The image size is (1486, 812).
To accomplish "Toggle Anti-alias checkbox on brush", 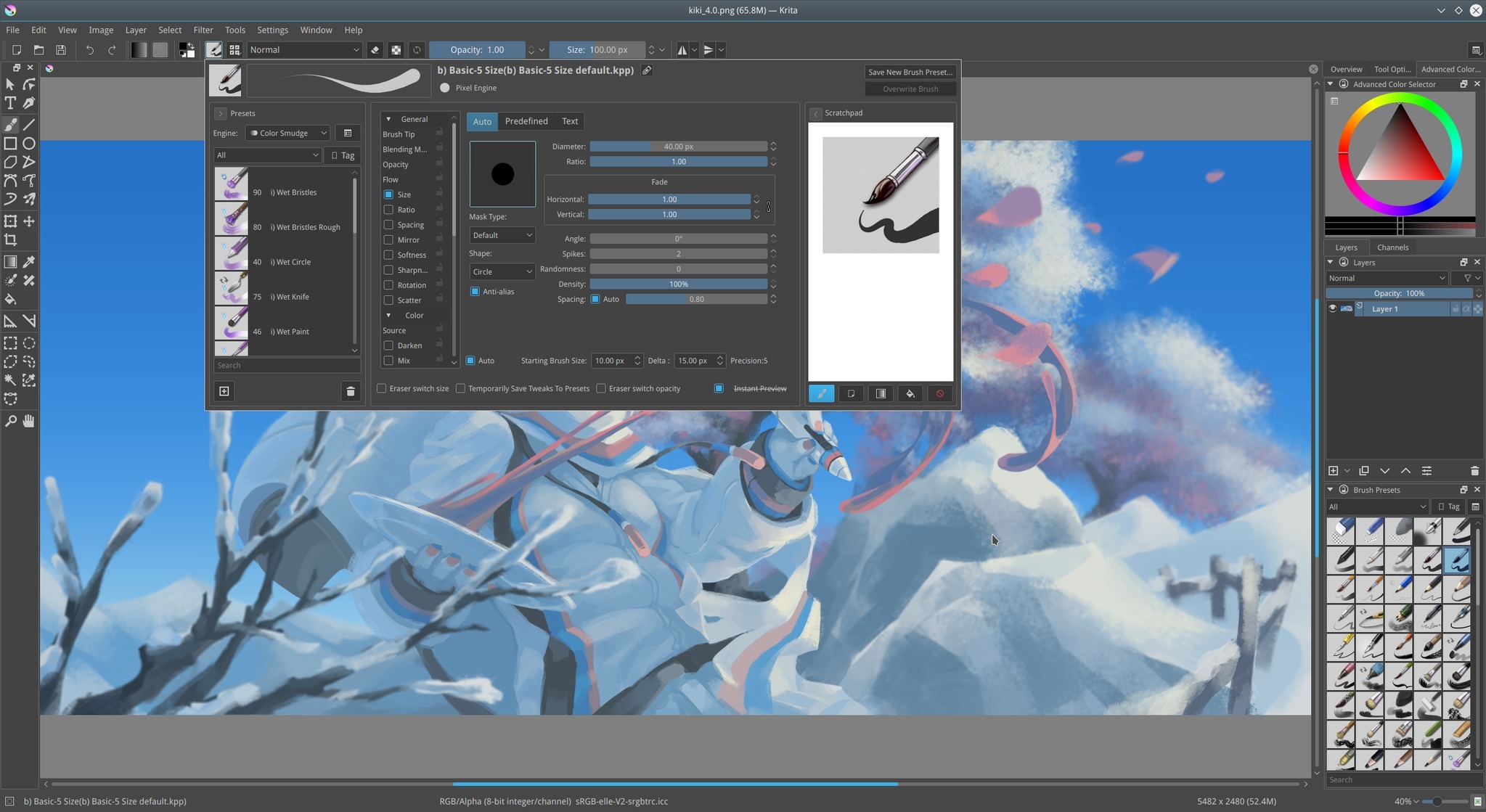I will coord(477,291).
